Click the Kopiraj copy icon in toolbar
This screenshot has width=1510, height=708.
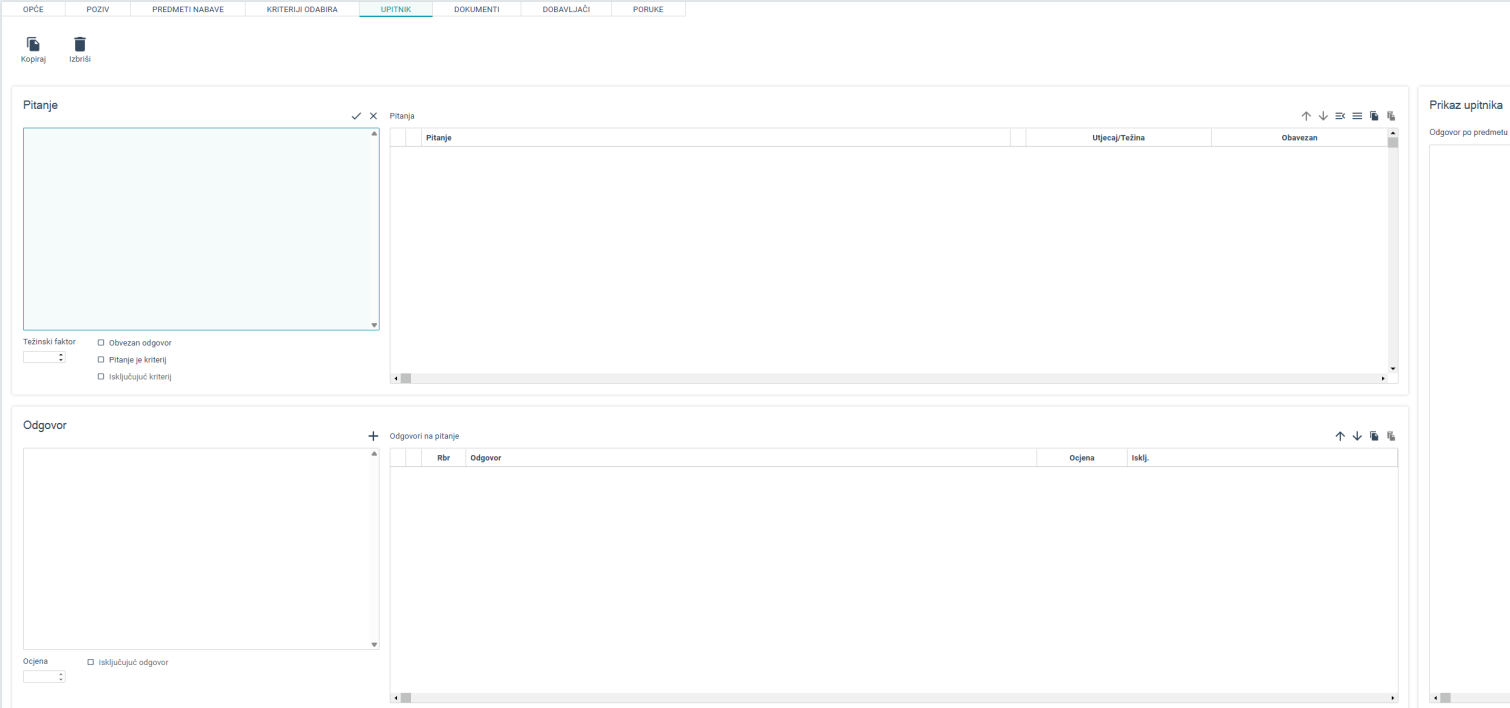[x=33, y=45]
